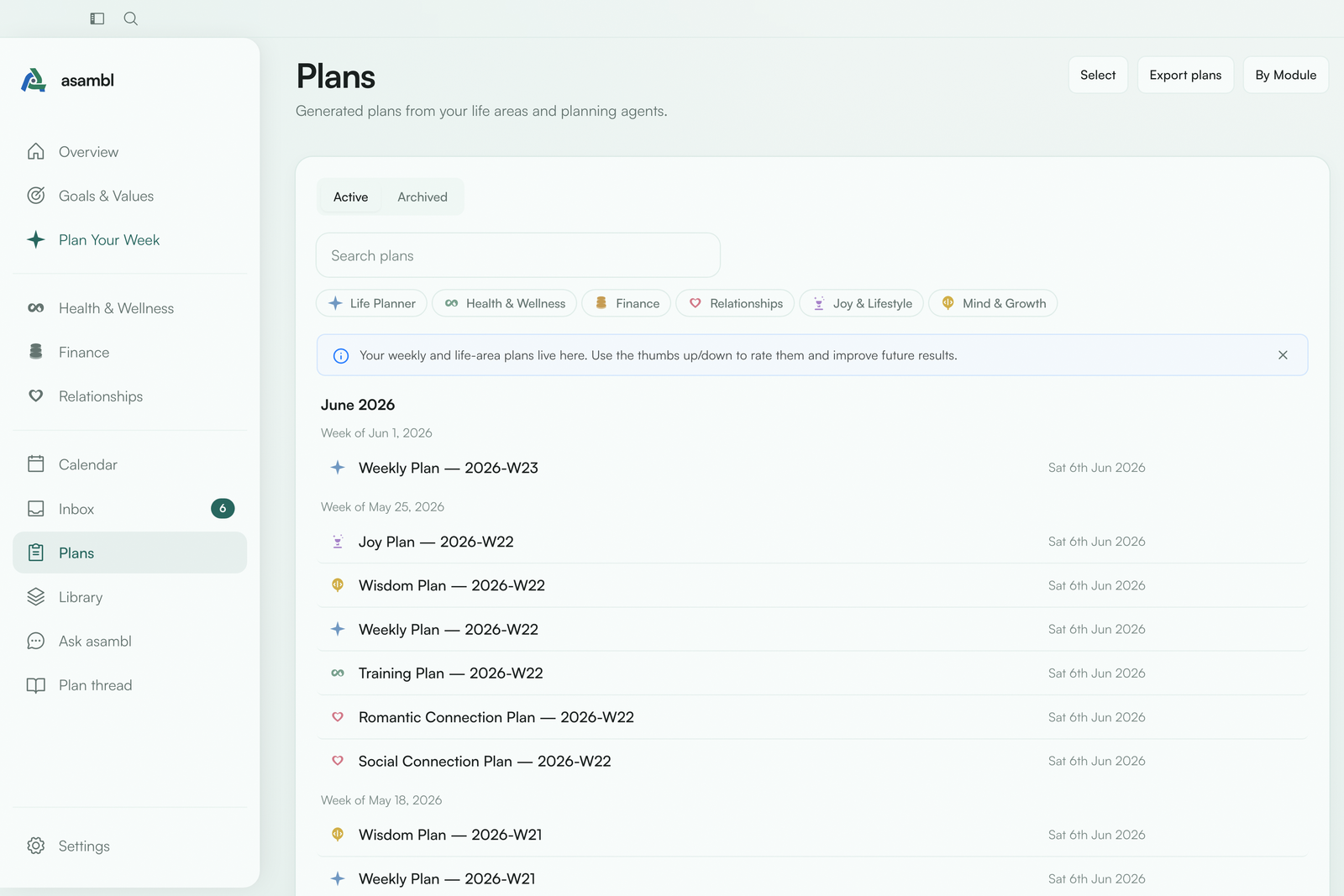Open Ask asambl from the sidebar
Screen dimensions: 1344x896
pyautogui.click(x=130, y=641)
